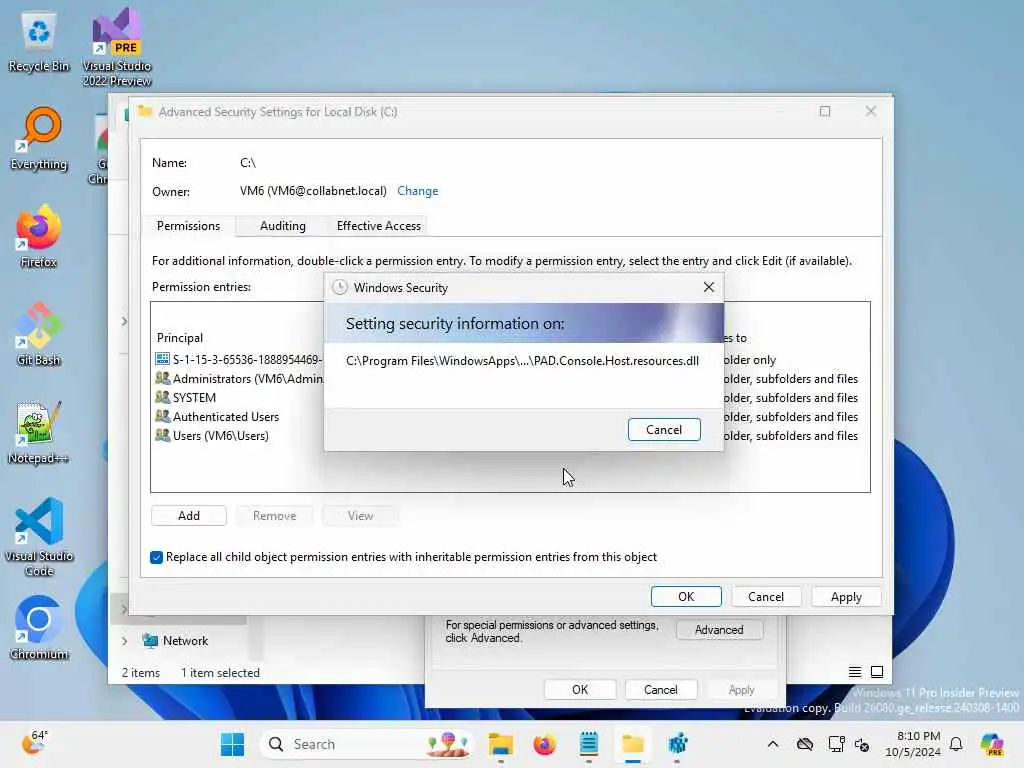Image resolution: width=1024 pixels, height=768 pixels.
Task: Switch Explorer to large thumbnails view icon
Action: 877,672
